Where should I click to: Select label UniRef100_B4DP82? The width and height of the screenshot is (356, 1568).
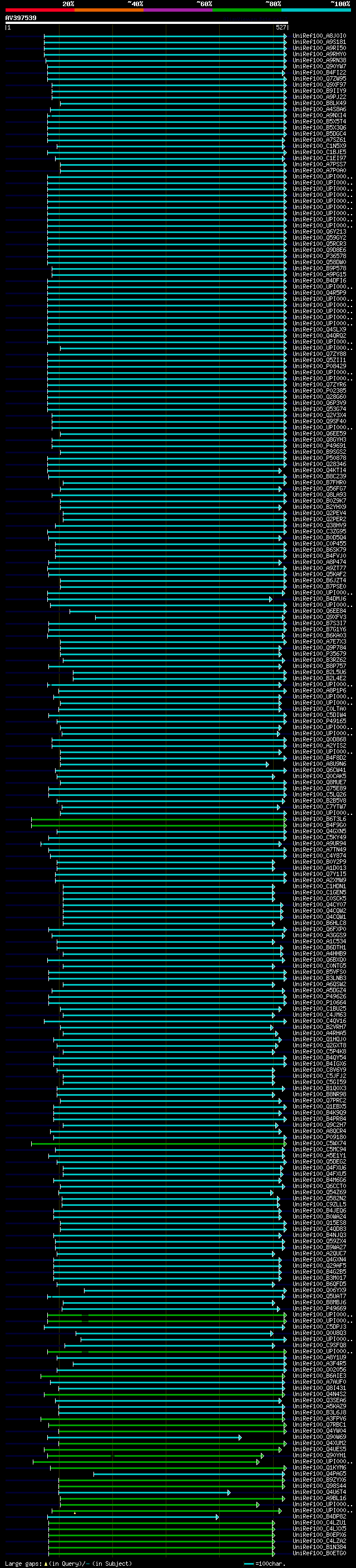pyautogui.click(x=319, y=1516)
